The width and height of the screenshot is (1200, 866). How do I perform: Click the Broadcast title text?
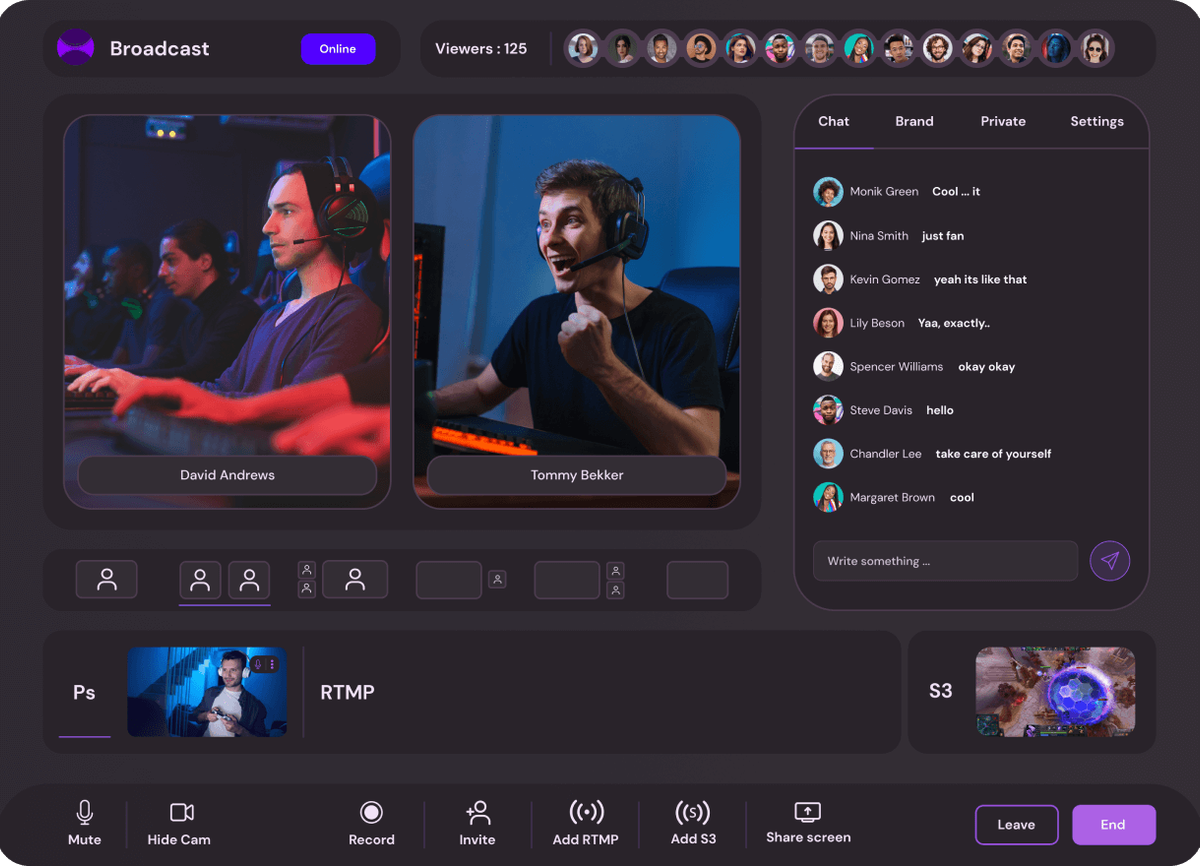point(159,48)
